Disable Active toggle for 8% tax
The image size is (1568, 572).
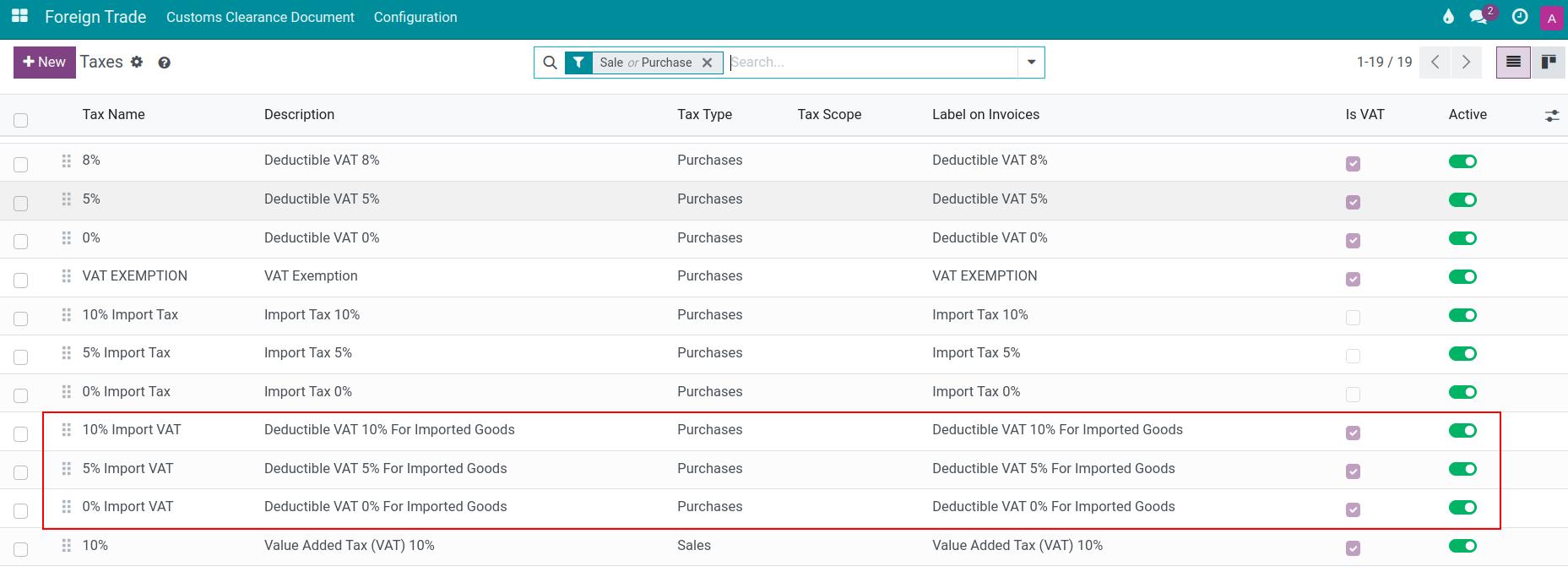(1462, 161)
